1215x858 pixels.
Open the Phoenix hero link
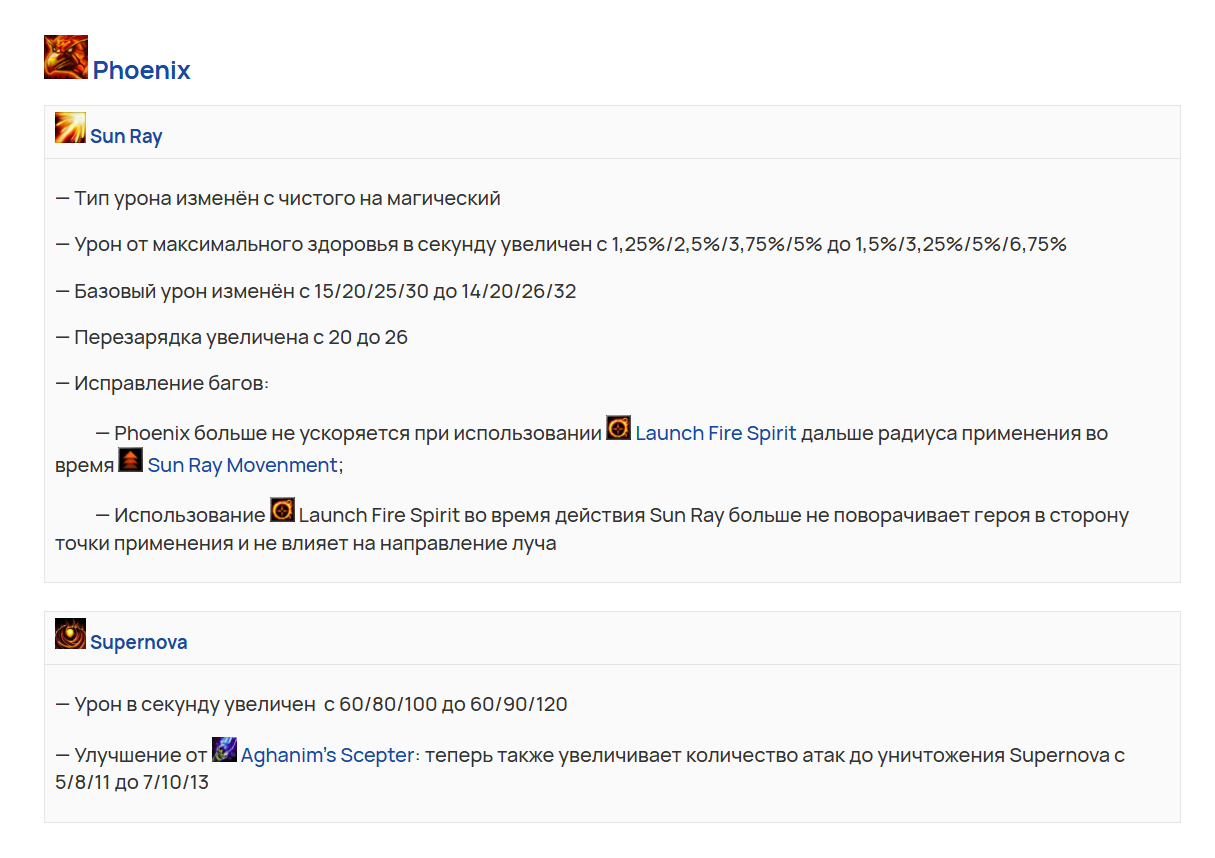(x=141, y=70)
